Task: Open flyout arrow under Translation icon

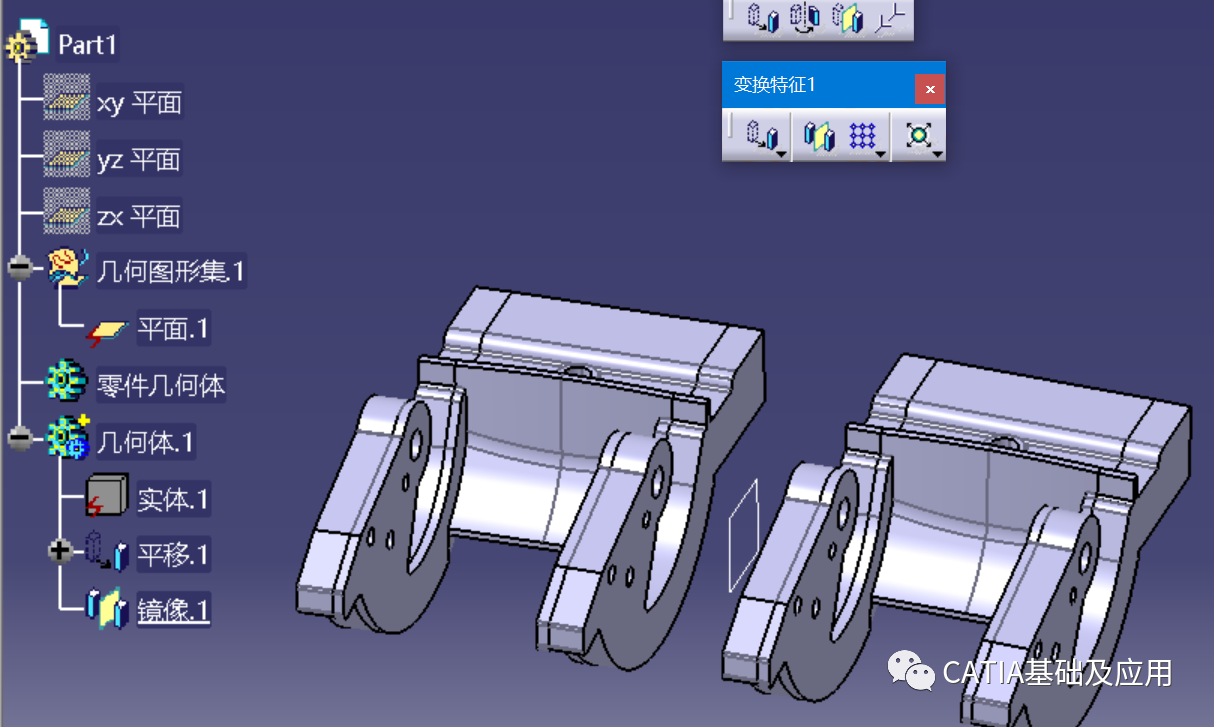Action: coord(781,154)
